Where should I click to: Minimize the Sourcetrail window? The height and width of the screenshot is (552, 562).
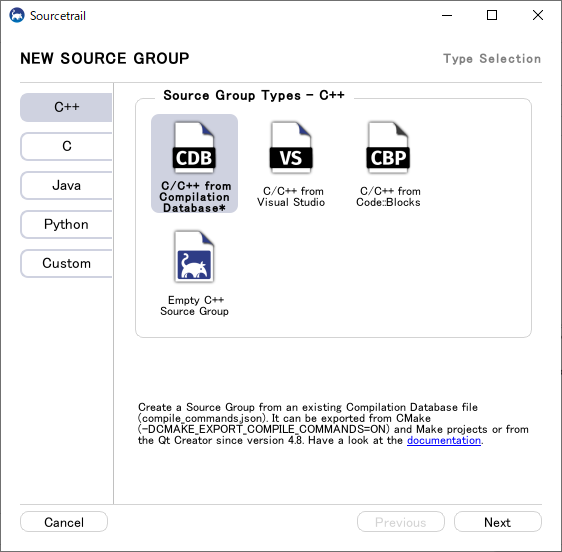[447, 15]
